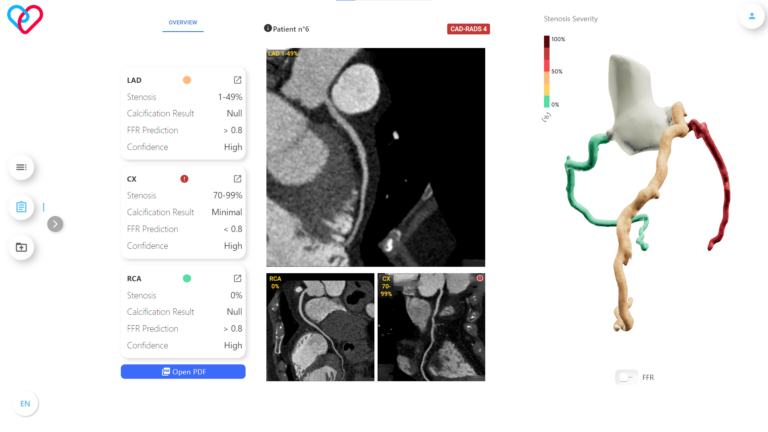768x432 pixels.
Task: Click CX FFR Prediction value < 0.8
Action: (x=233, y=229)
